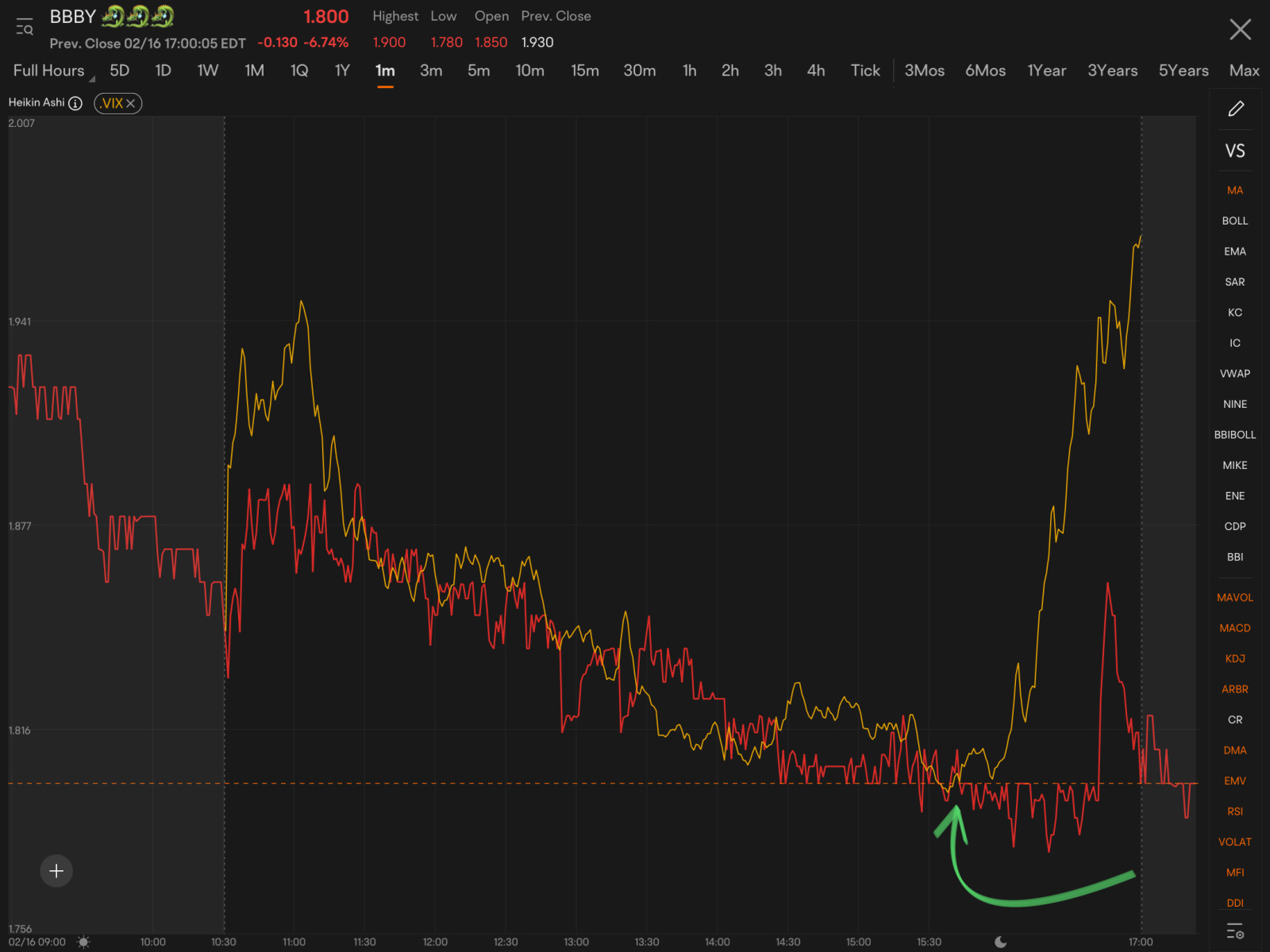The width and height of the screenshot is (1270, 952).
Task: Open the VS comparison tool
Action: point(1235,151)
